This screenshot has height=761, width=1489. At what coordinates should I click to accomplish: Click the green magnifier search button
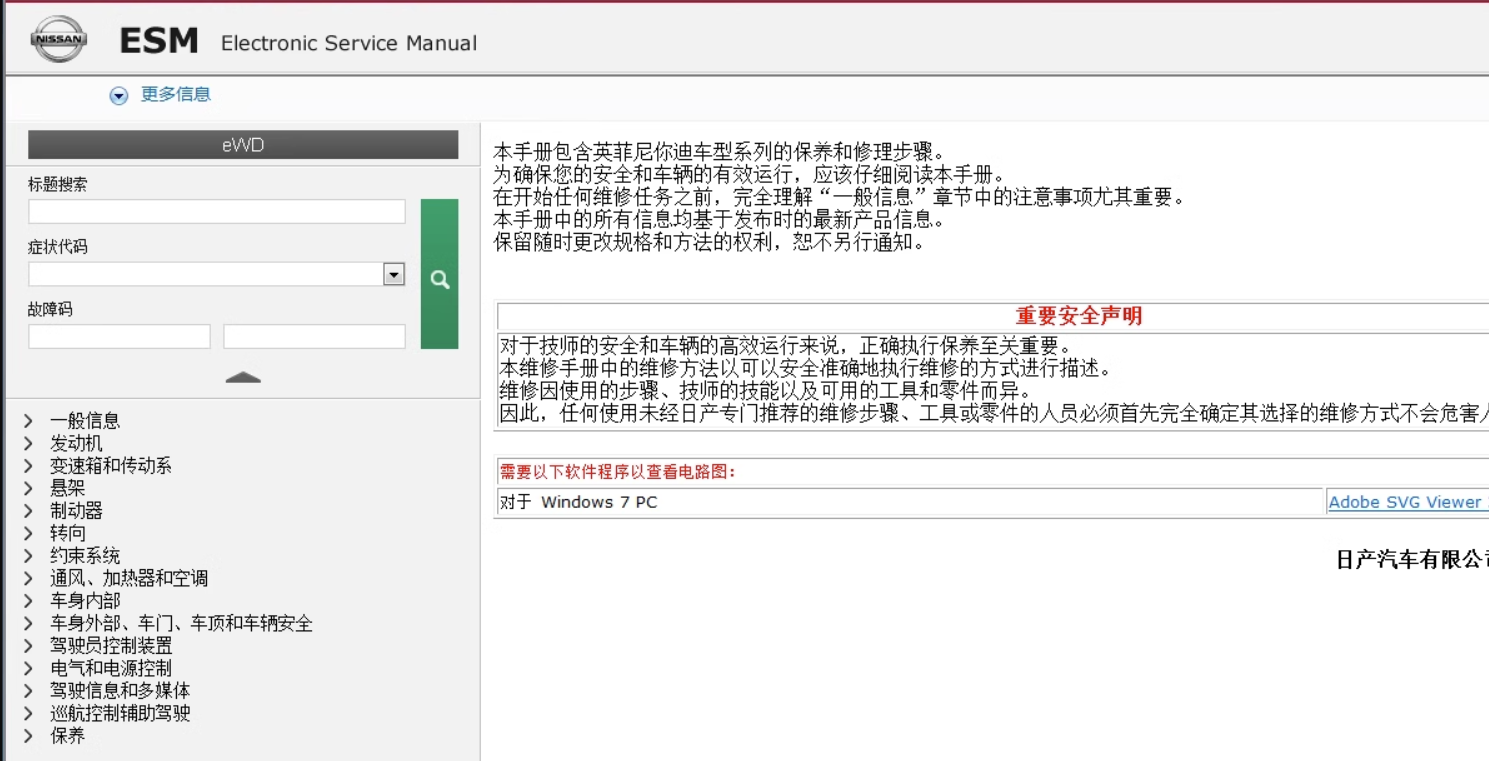(439, 274)
